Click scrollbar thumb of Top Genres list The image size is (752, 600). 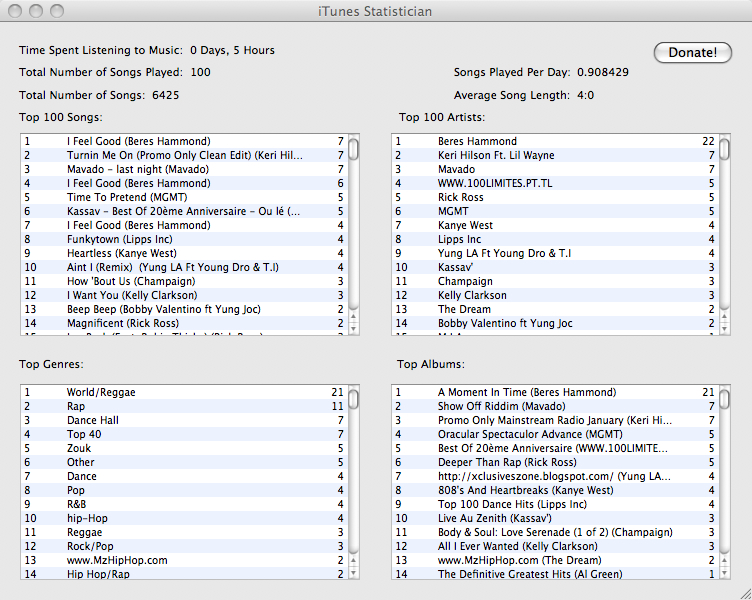point(353,399)
